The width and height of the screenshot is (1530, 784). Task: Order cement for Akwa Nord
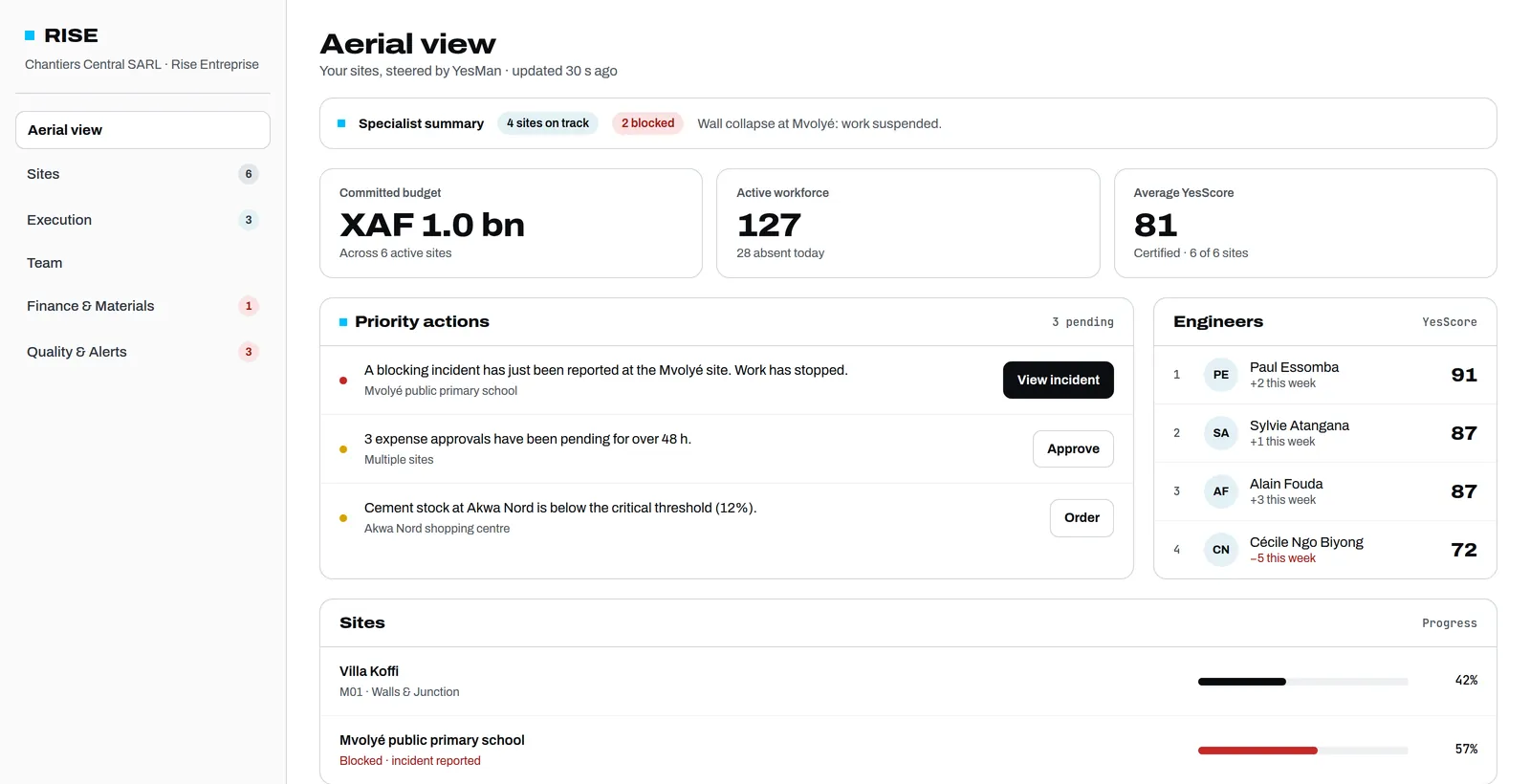[1082, 517]
